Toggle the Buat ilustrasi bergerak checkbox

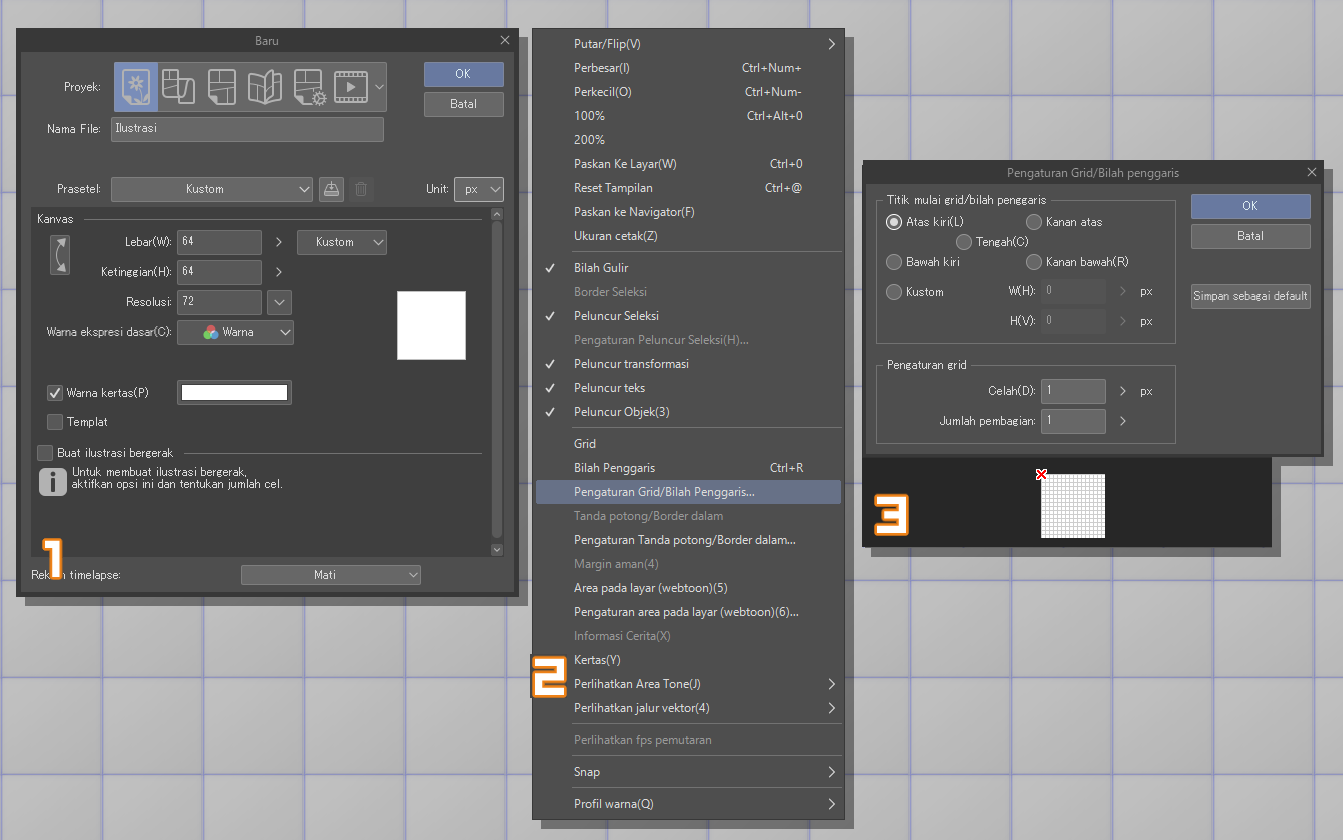(x=45, y=453)
